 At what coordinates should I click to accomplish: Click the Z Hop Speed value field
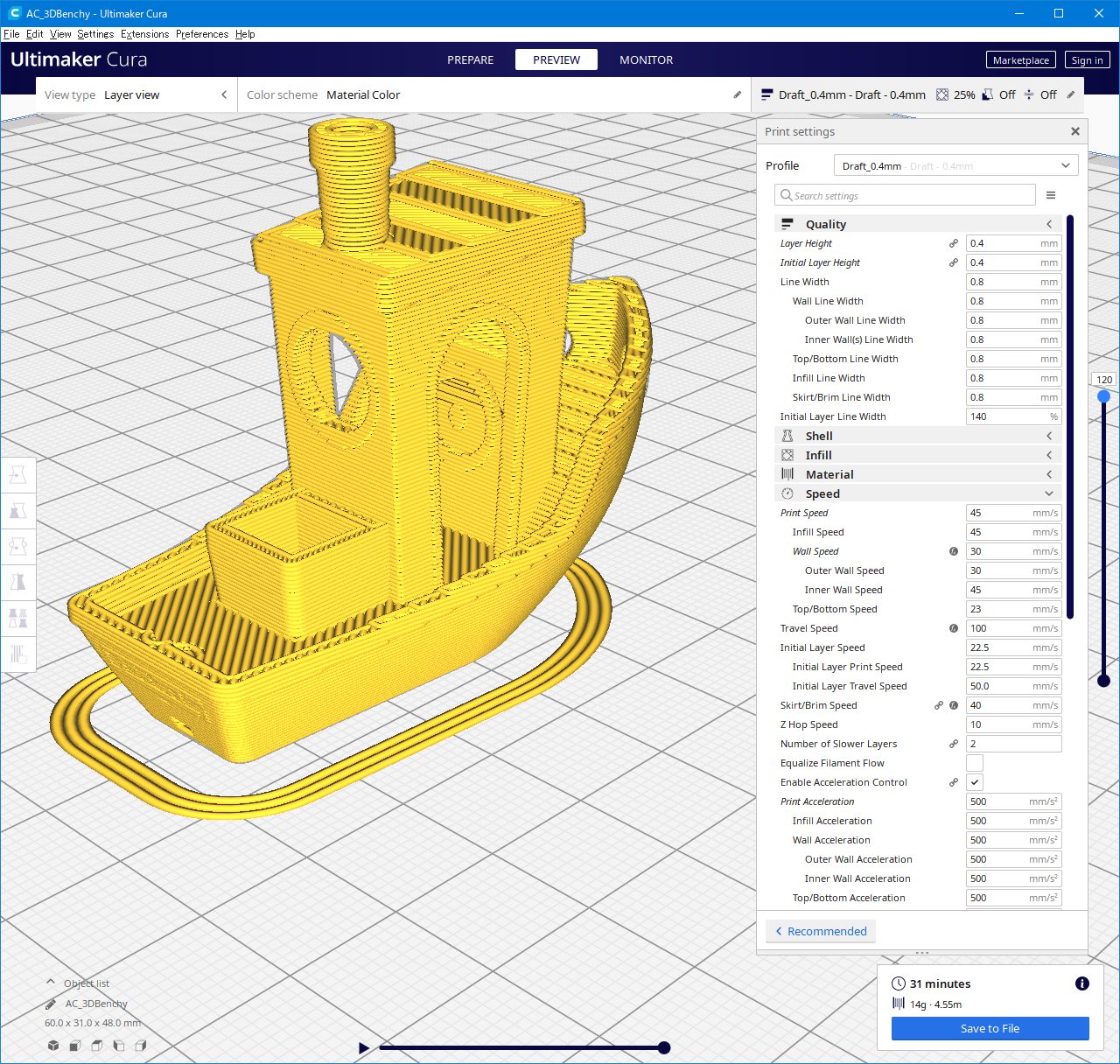click(1013, 724)
